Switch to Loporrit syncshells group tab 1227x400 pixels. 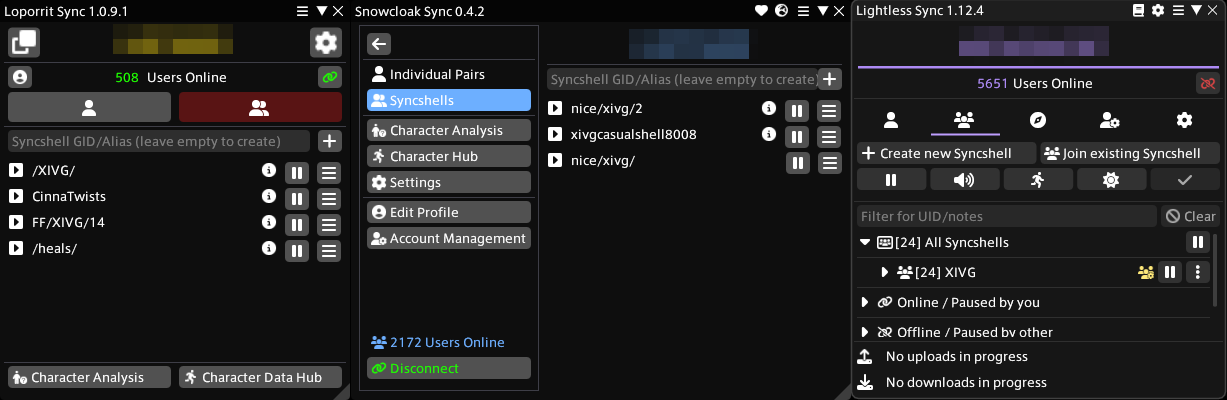260,108
